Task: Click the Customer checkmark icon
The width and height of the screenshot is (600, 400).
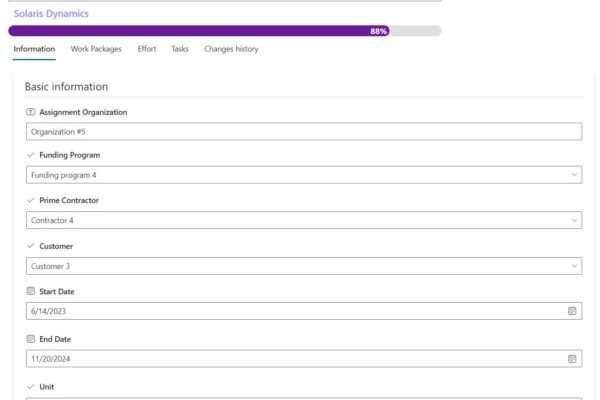Action: click(31, 246)
